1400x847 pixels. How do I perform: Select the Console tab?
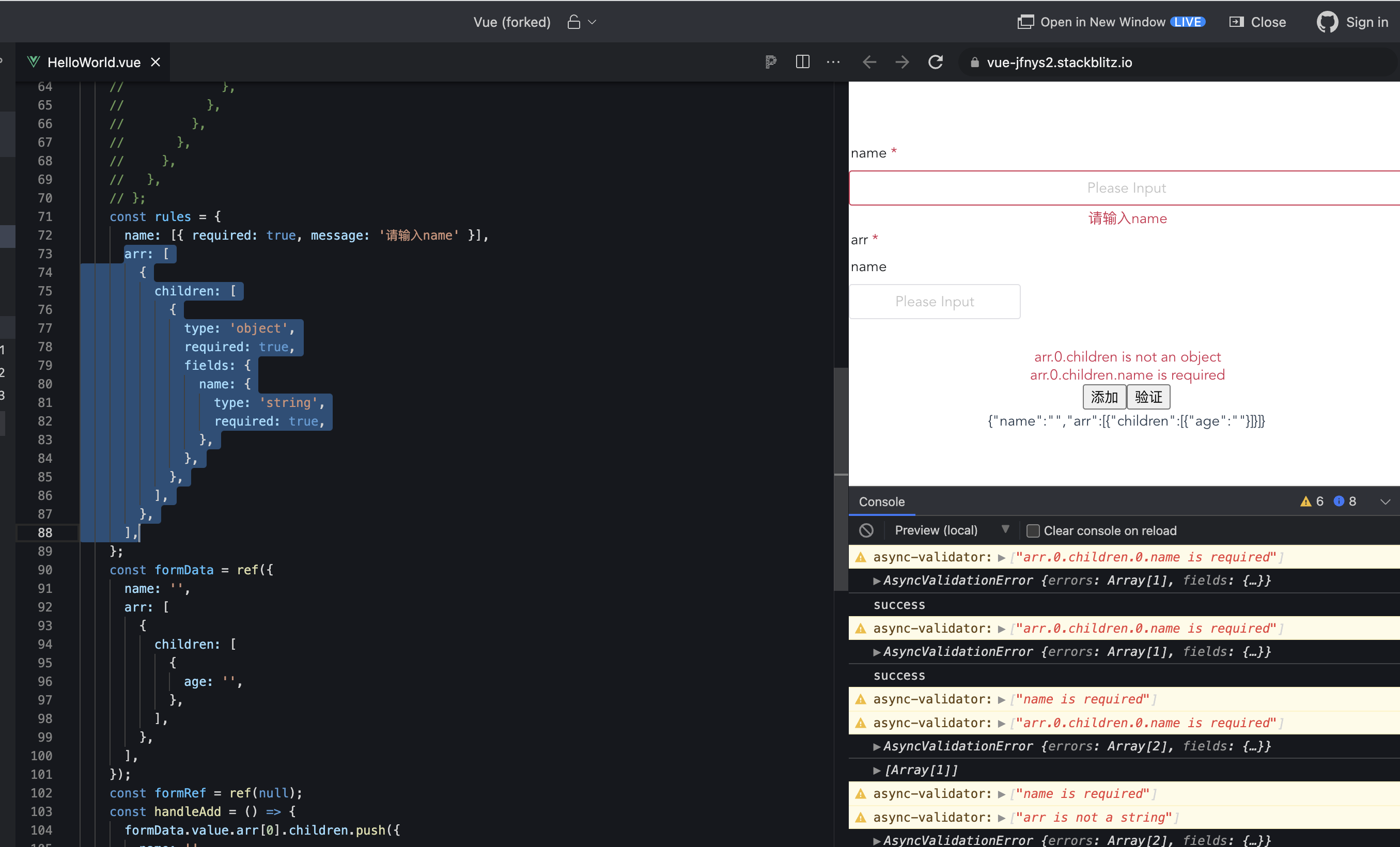click(x=881, y=501)
